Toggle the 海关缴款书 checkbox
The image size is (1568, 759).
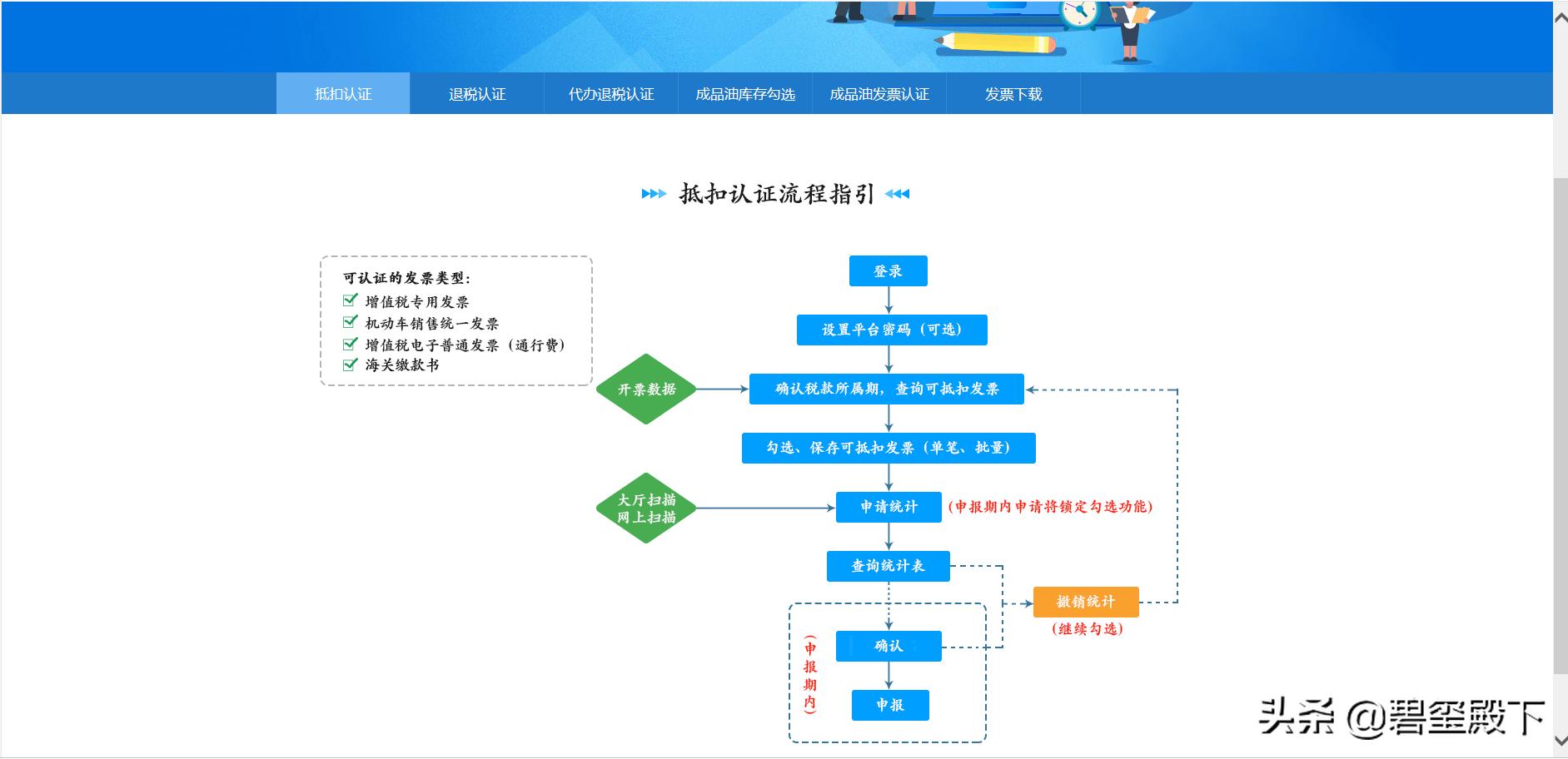[x=348, y=365]
